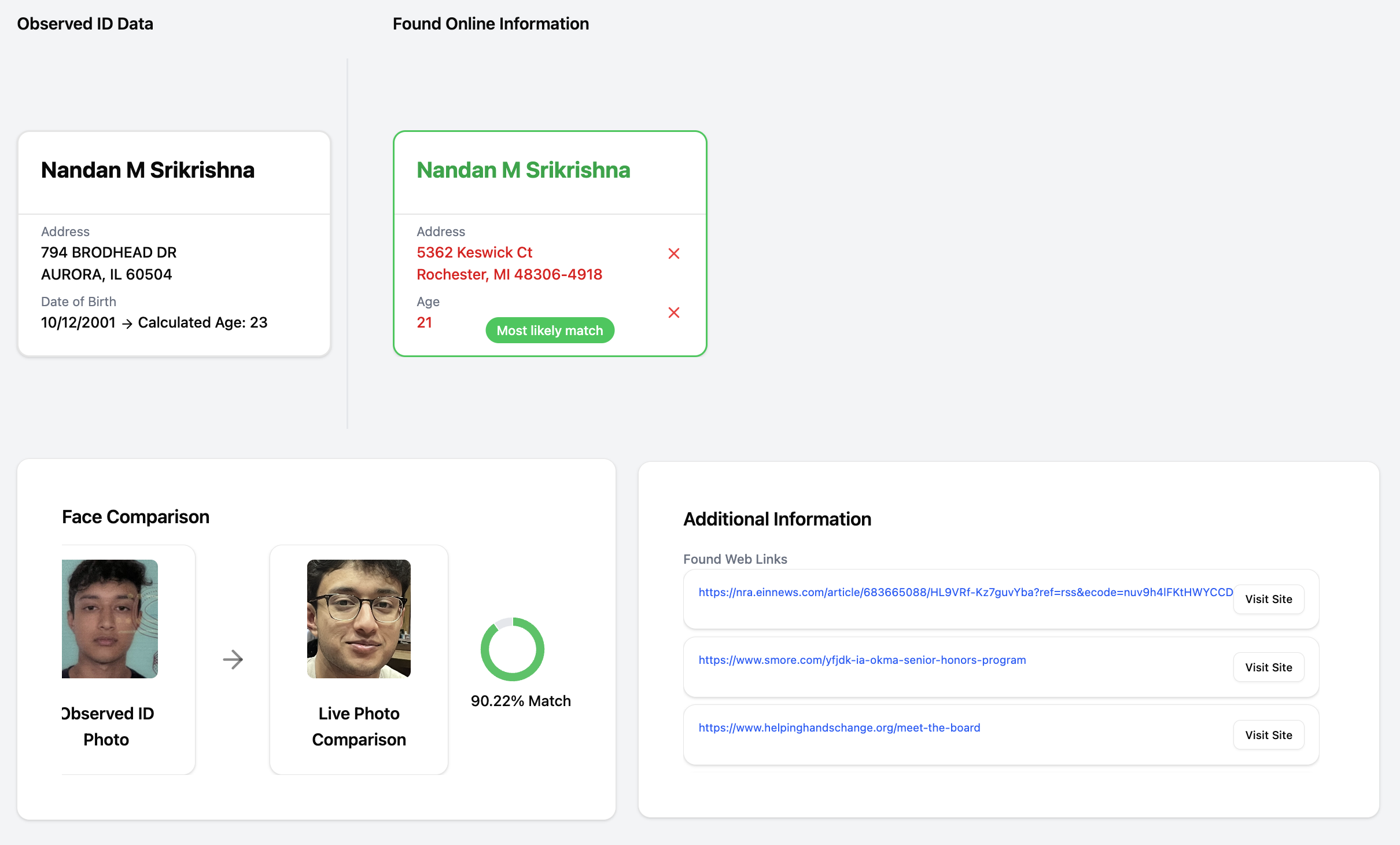Screen dimensions: 1400x845
Task: Click the green match percentage ring
Action: click(x=512, y=649)
